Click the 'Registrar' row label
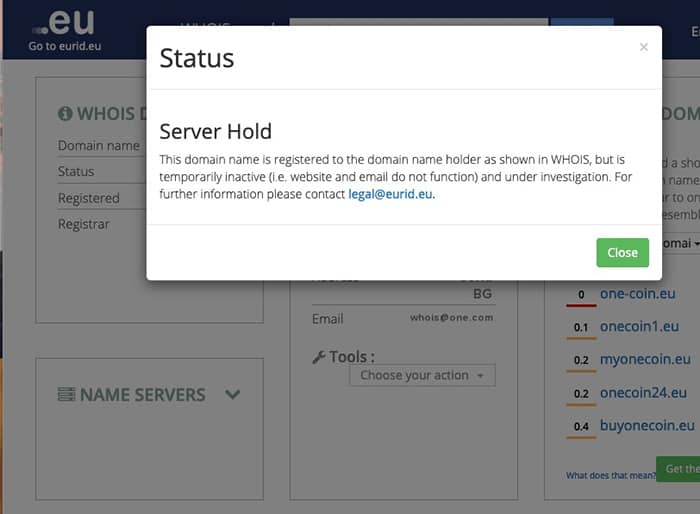The height and width of the screenshot is (514, 700). [x=83, y=224]
